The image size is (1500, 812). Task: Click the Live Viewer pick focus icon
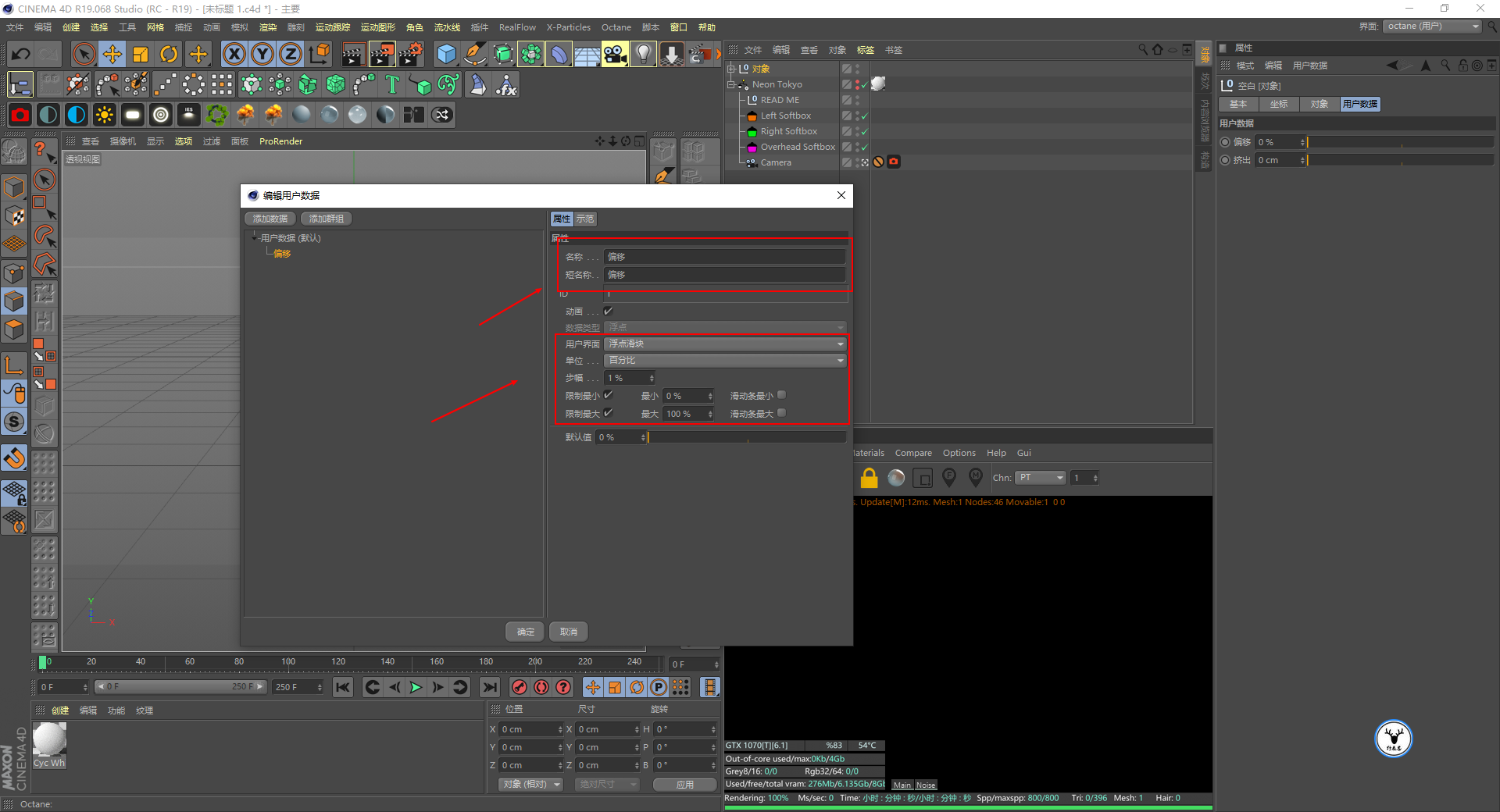point(949,477)
